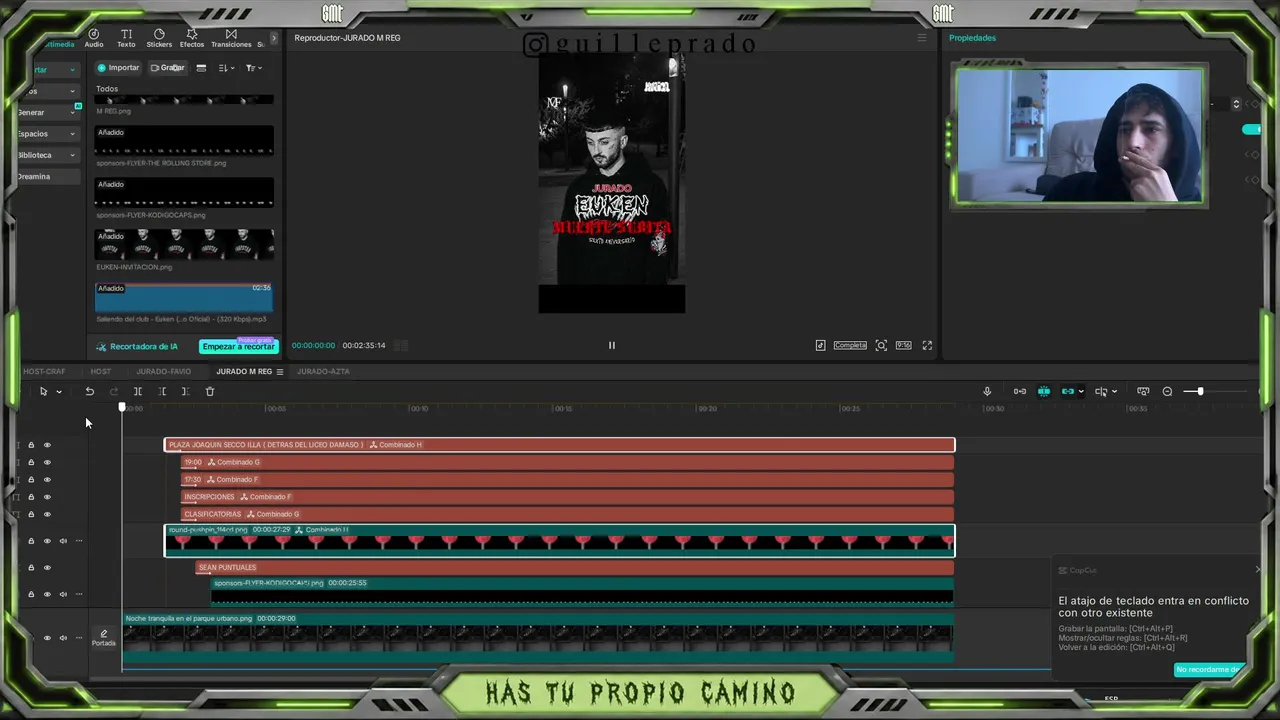This screenshot has width=1280, height=720.
Task: Select the EUKEN-INVITACION.png media thumbnail
Action: [184, 244]
